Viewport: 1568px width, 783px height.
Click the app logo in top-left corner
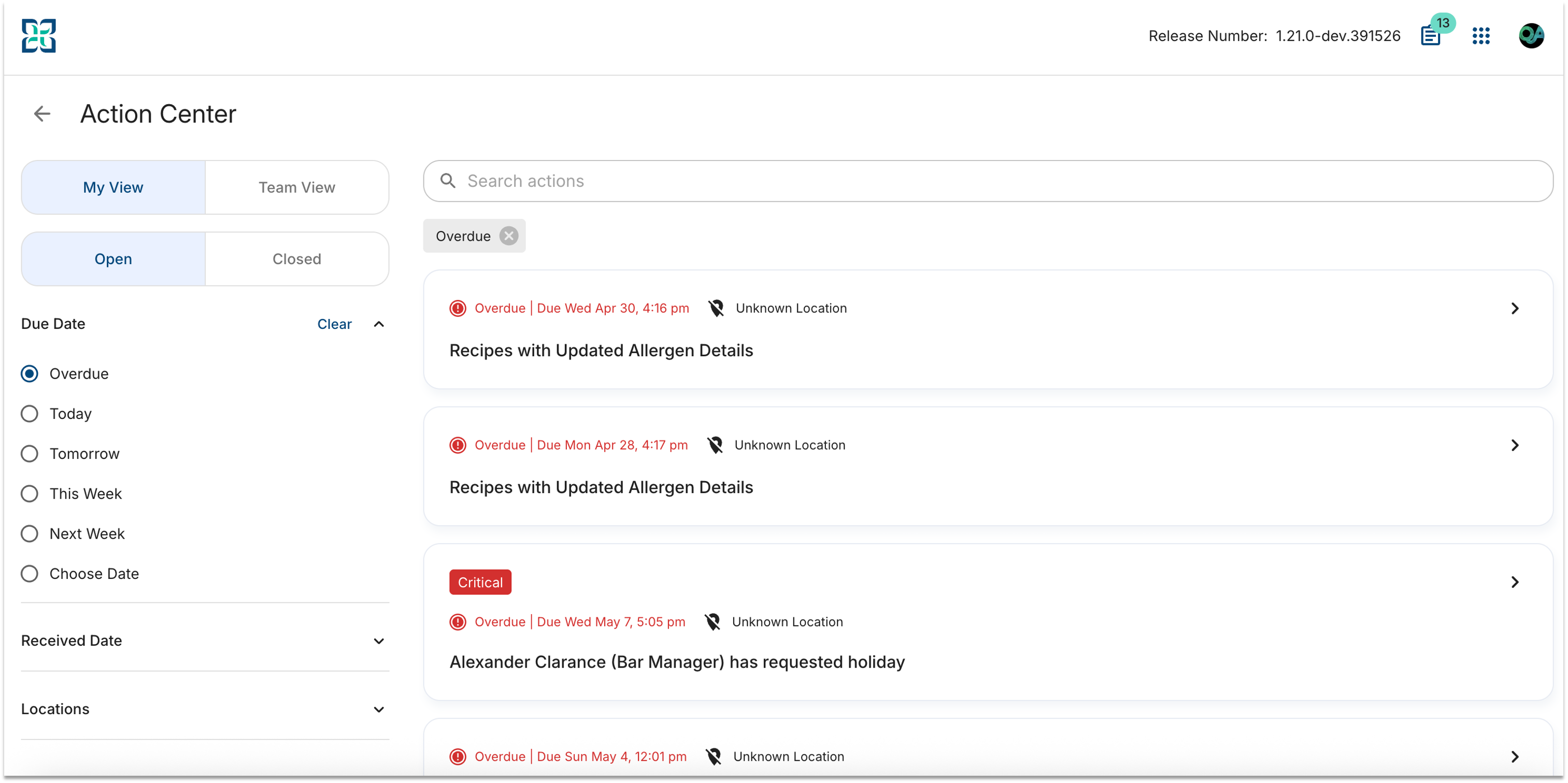click(x=39, y=36)
